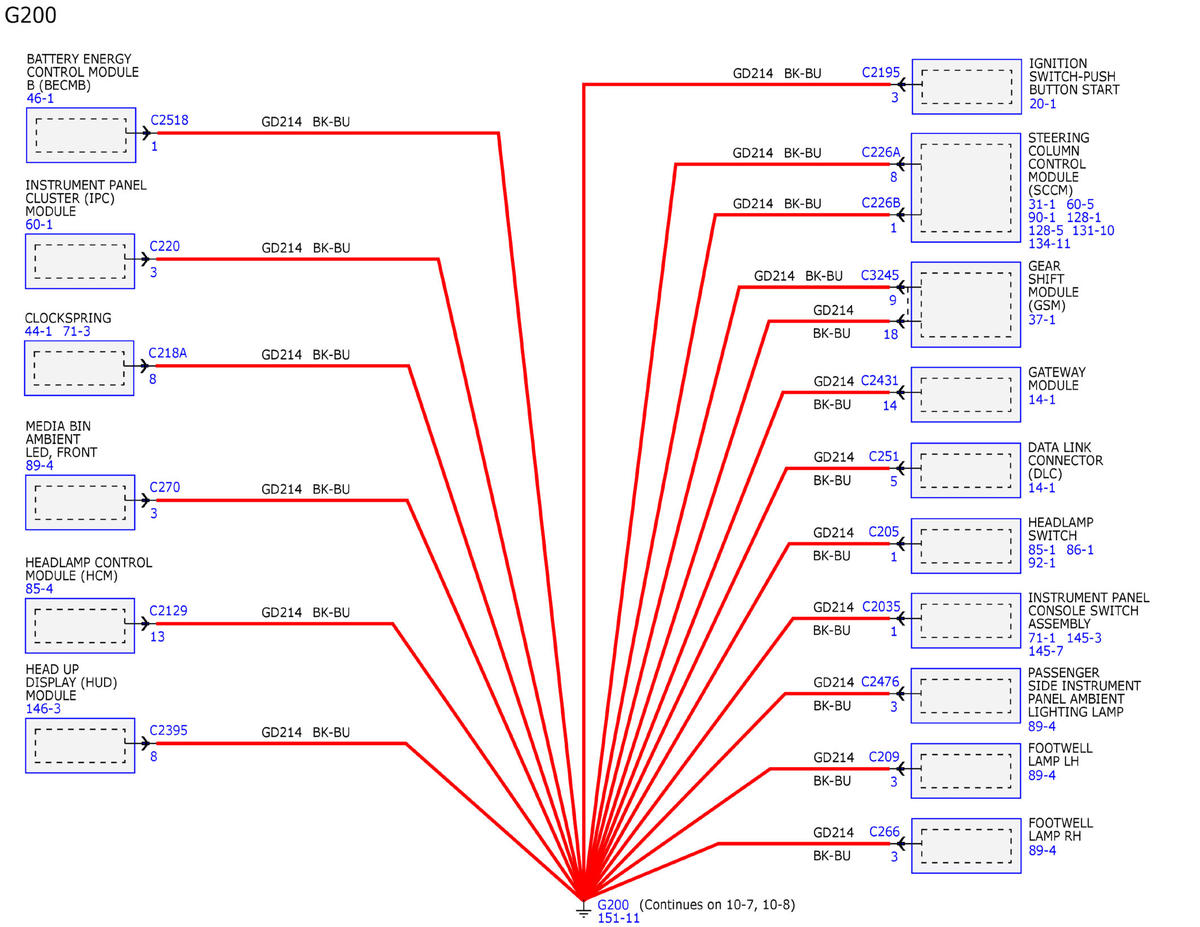
Task: Go to page reference 151-11
Action: pyautogui.click(x=618, y=918)
